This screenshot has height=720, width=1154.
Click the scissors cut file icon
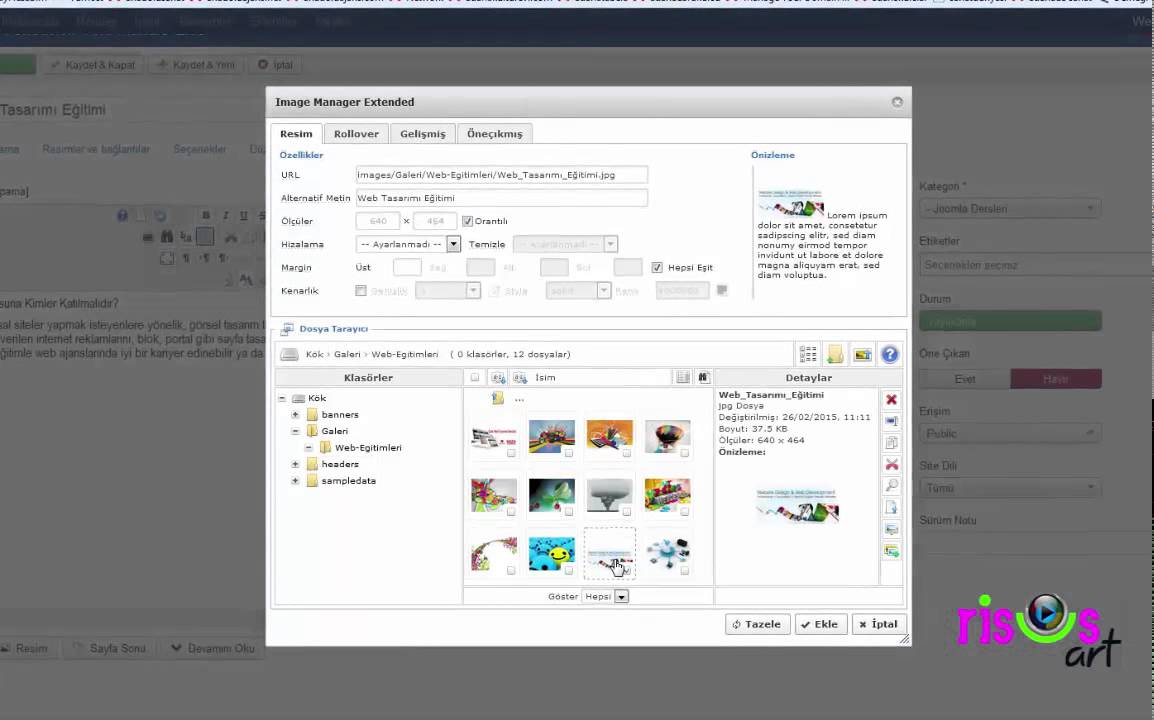(x=891, y=465)
